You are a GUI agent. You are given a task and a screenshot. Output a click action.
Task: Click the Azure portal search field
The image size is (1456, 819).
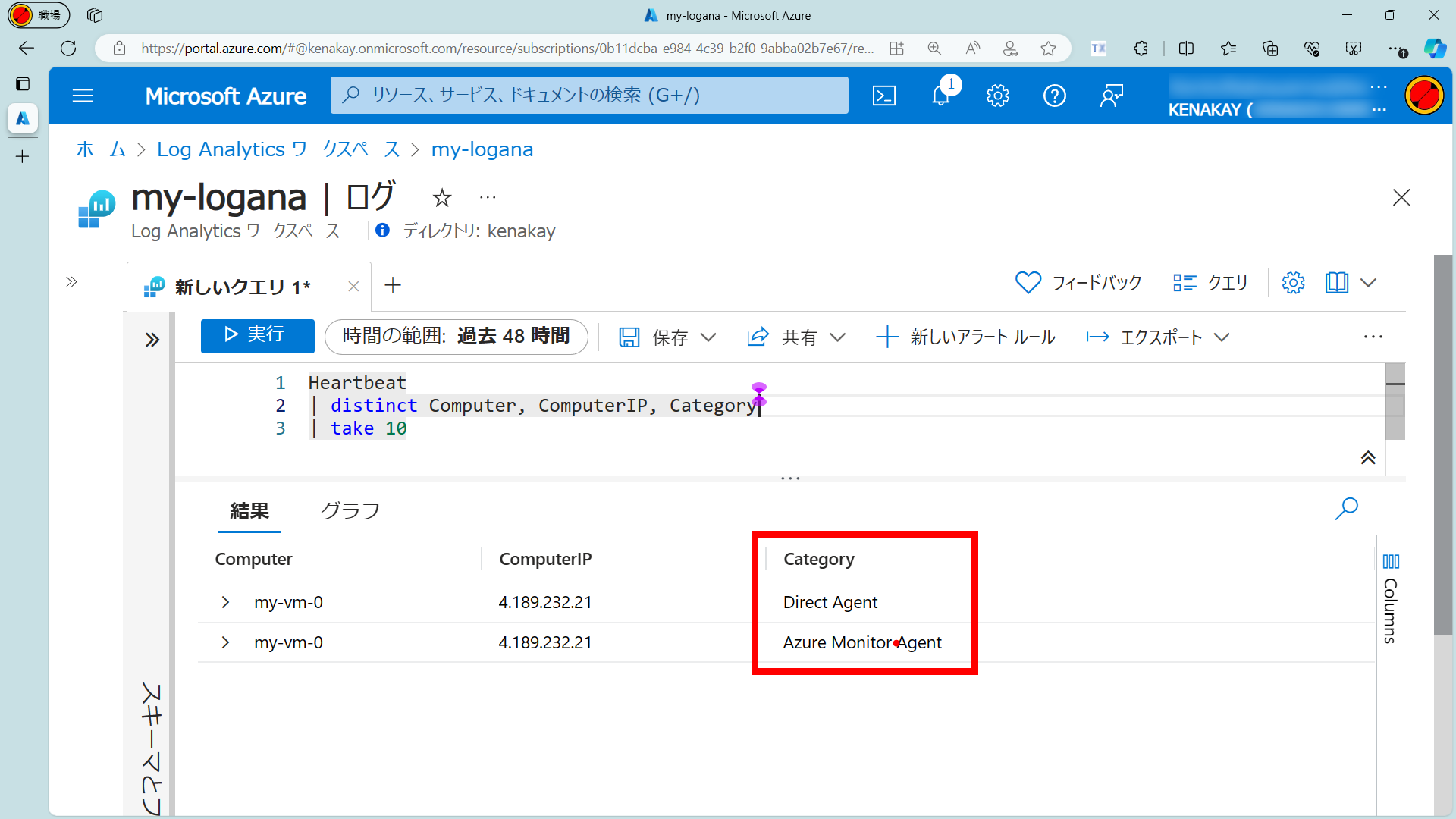tap(589, 96)
